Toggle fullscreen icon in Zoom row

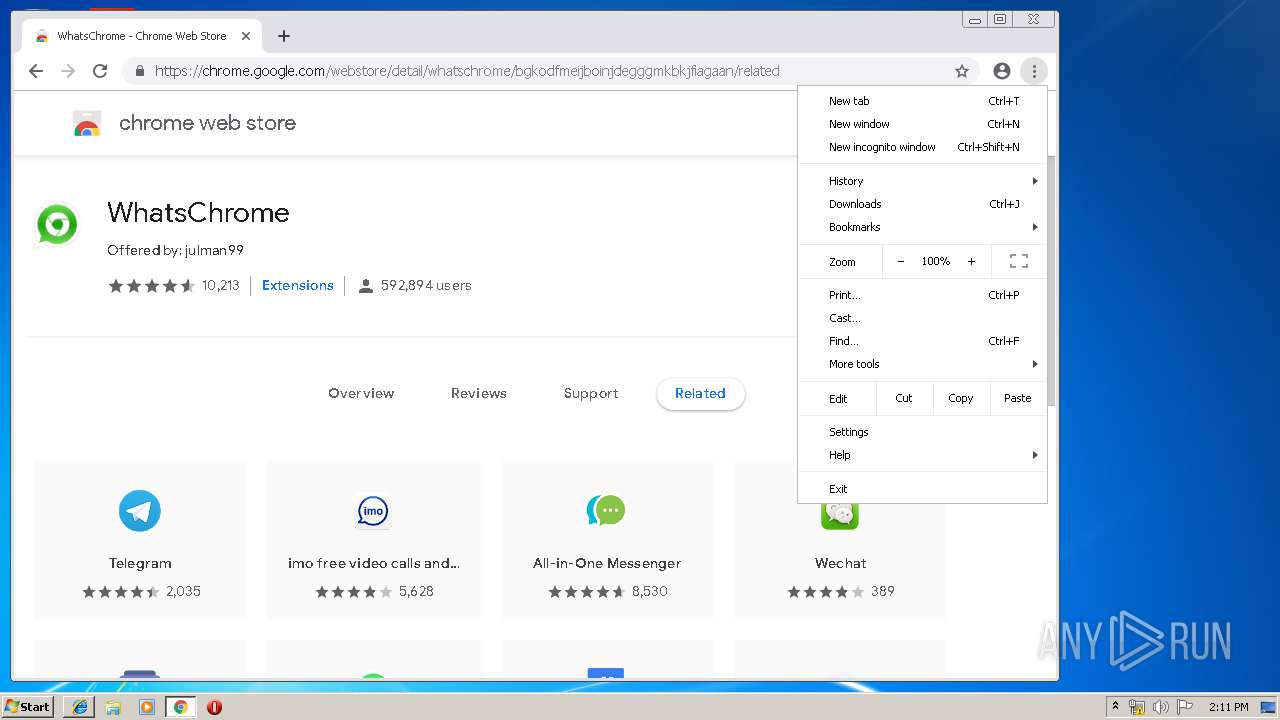(1019, 261)
